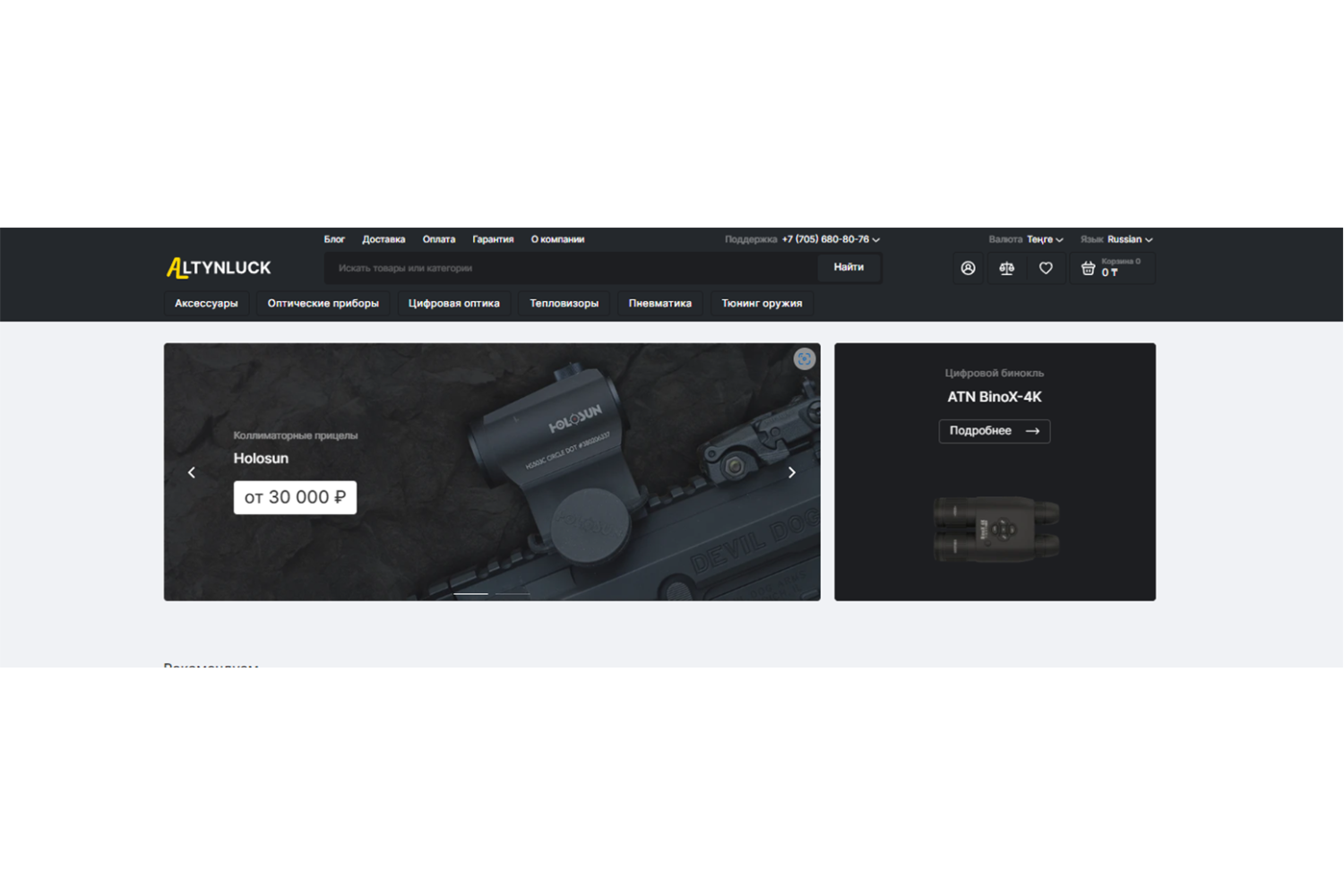This screenshot has height=896, width=1344.
Task: Open the О компании link
Action: click(557, 239)
